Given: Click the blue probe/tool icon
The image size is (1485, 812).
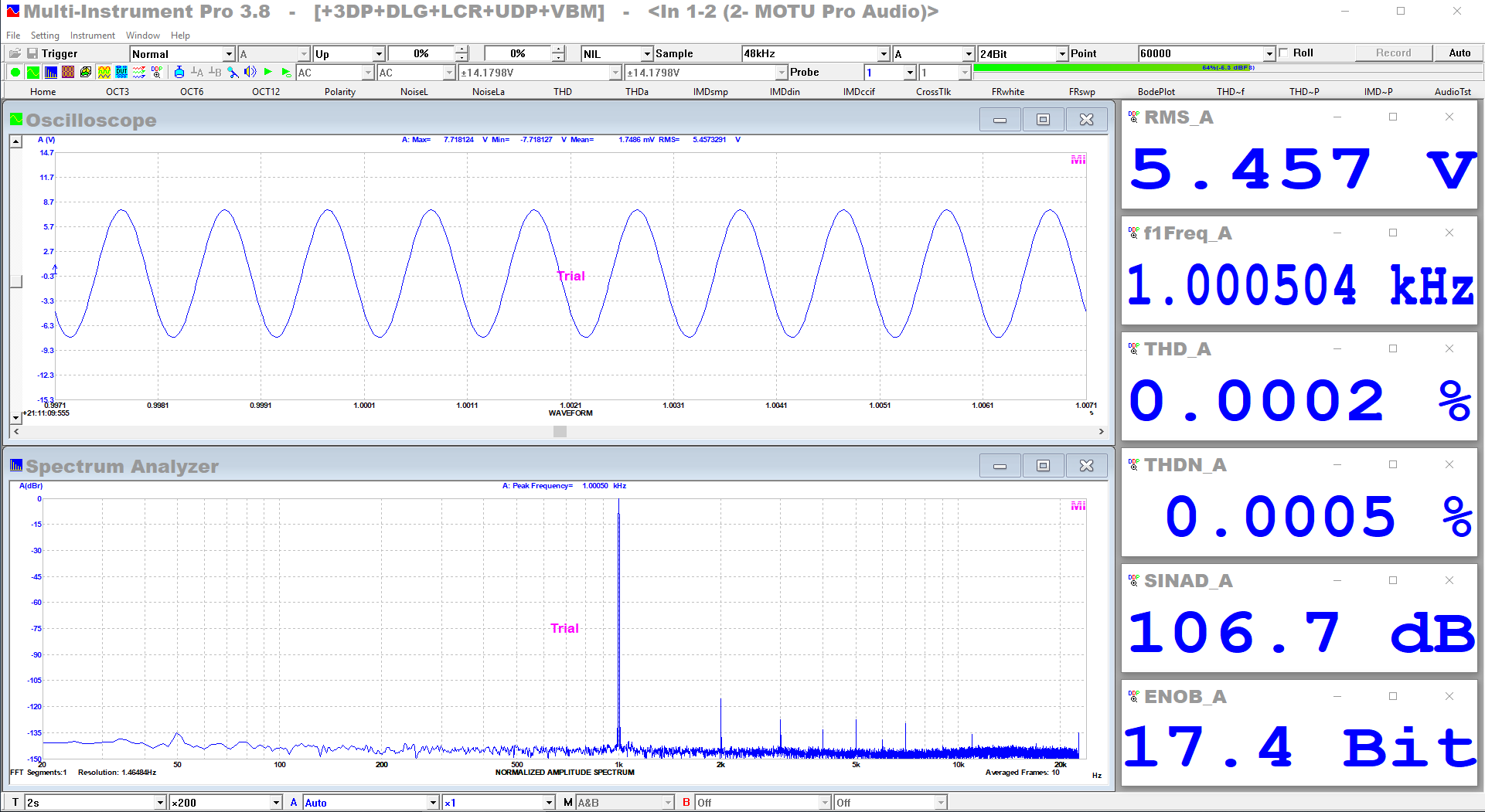Looking at the screenshot, I should 233,73.
